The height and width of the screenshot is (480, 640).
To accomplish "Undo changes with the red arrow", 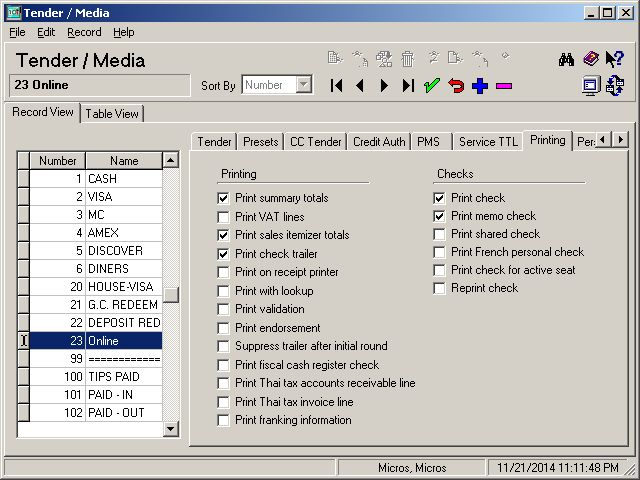I will click(456, 86).
